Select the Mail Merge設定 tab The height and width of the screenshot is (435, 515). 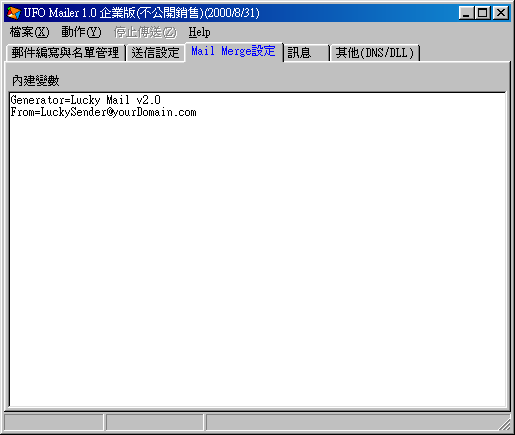click(233, 51)
